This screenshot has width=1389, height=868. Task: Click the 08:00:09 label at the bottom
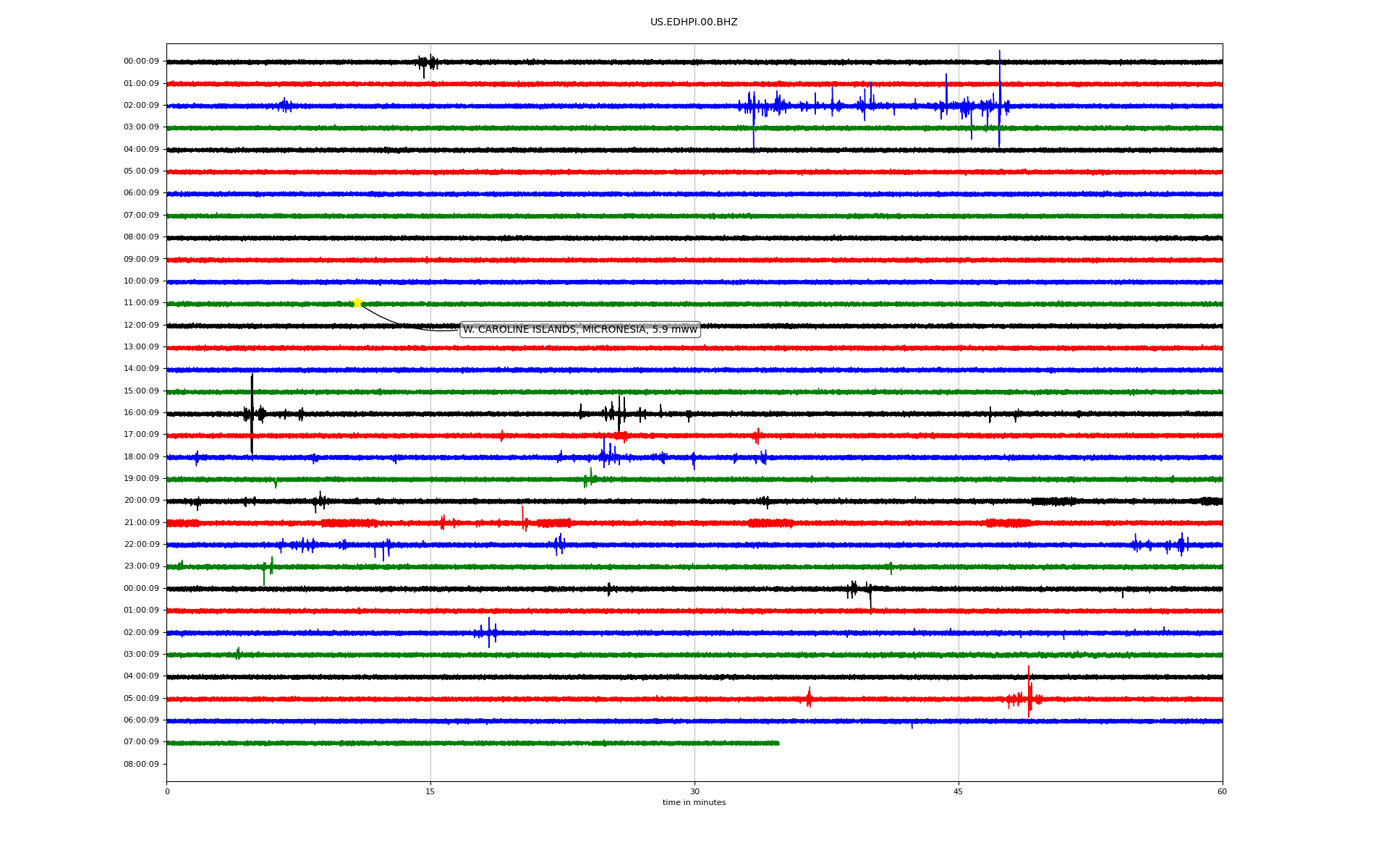point(141,765)
